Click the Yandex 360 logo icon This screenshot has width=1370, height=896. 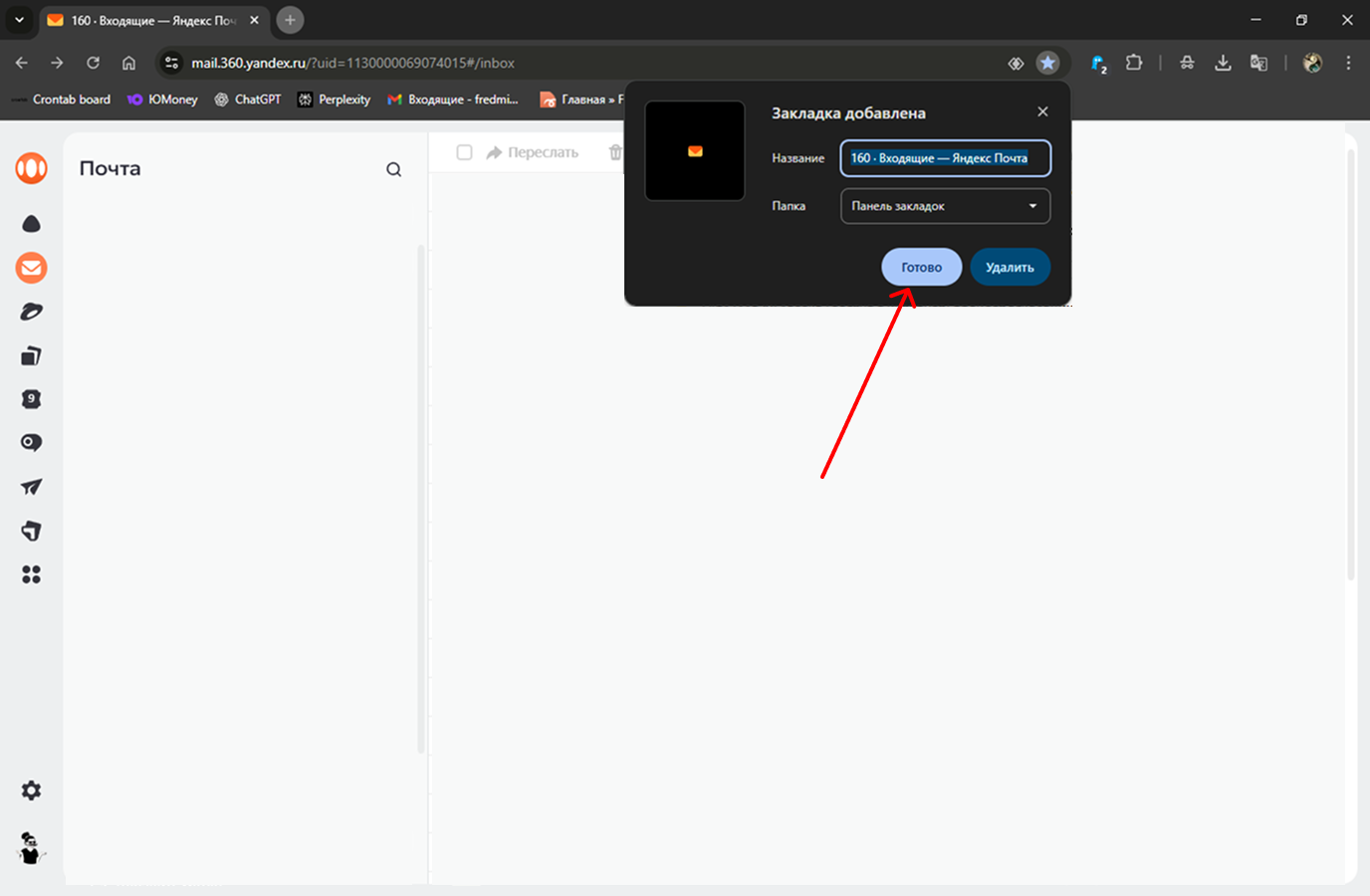coord(32,168)
